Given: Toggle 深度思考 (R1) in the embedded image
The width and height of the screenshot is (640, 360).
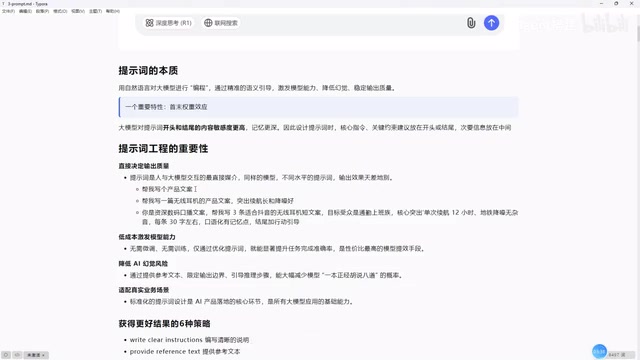Looking at the screenshot, I should pos(169,23).
